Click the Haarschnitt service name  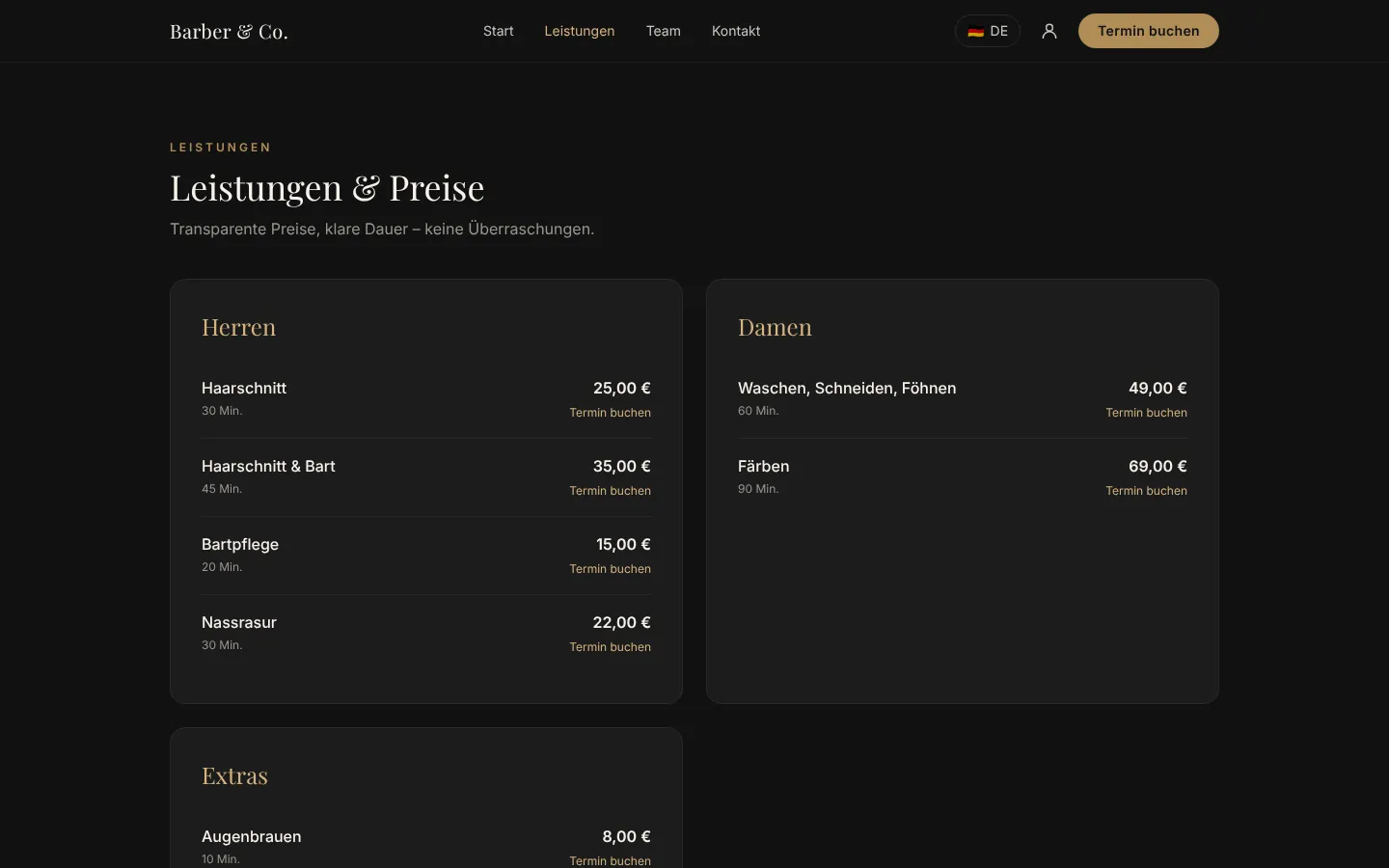[244, 388]
